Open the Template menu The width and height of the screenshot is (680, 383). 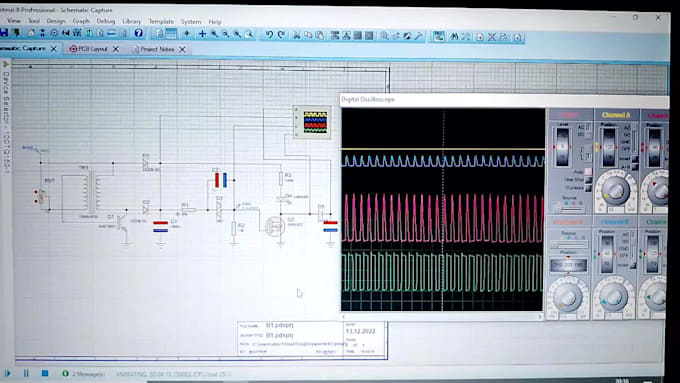point(161,21)
